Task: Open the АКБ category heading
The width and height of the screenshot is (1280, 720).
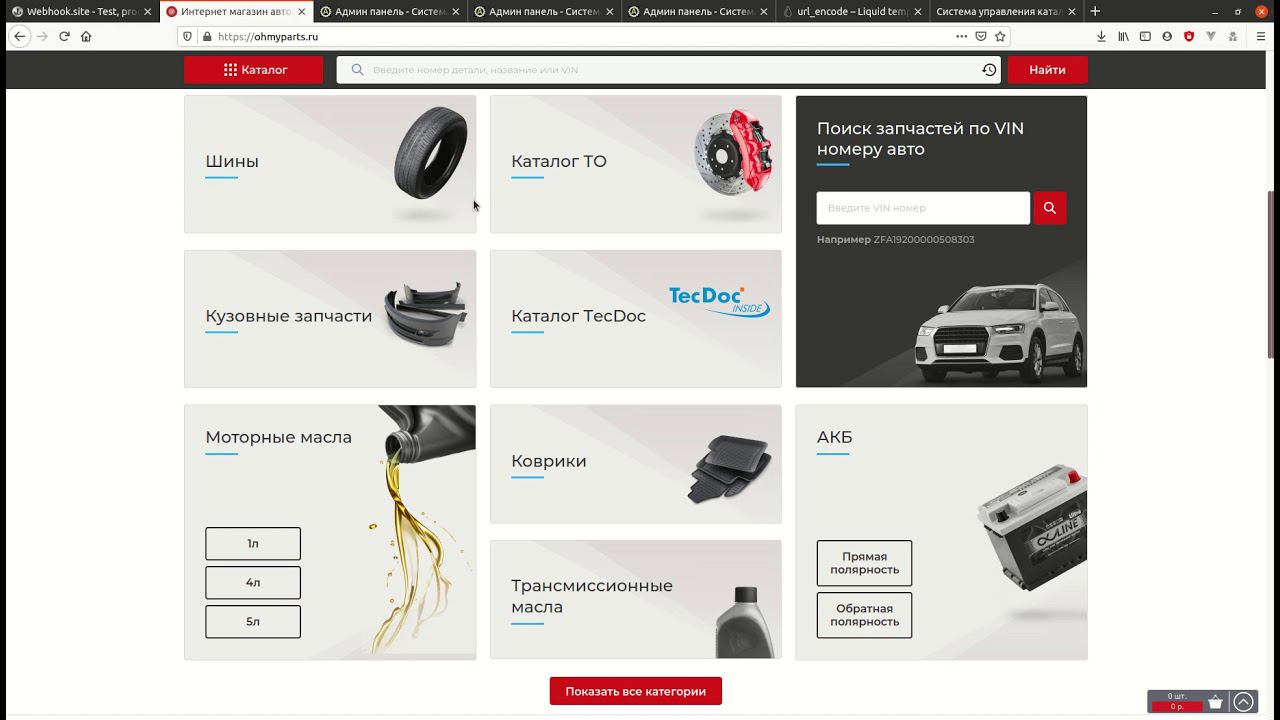Action: click(x=834, y=437)
